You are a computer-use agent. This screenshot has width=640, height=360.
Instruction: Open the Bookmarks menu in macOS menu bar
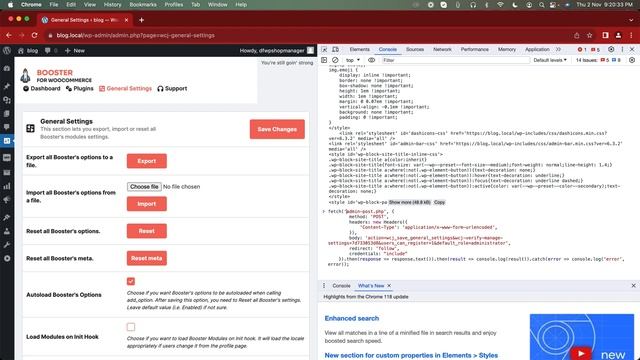(143, 5)
